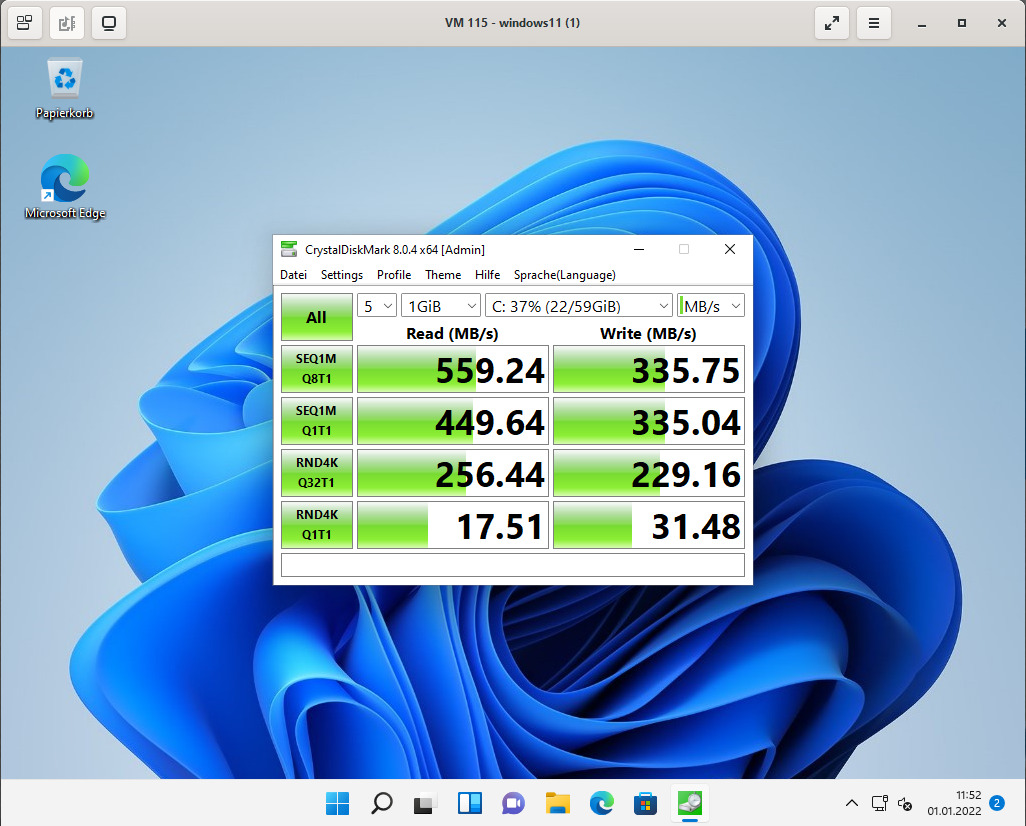Image resolution: width=1026 pixels, height=826 pixels.
Task: Open the Widgets panel from taskbar
Action: tap(470, 803)
